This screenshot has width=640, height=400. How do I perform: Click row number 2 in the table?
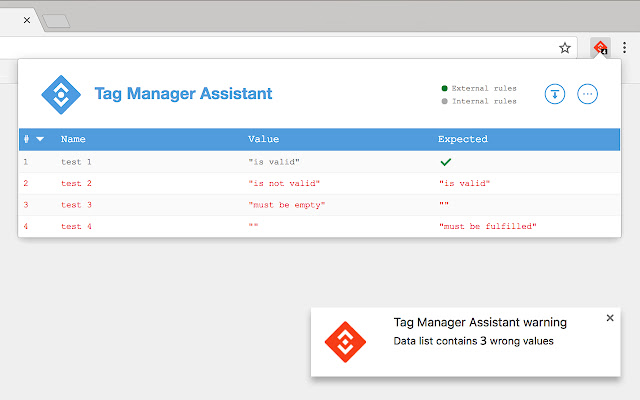[26, 183]
